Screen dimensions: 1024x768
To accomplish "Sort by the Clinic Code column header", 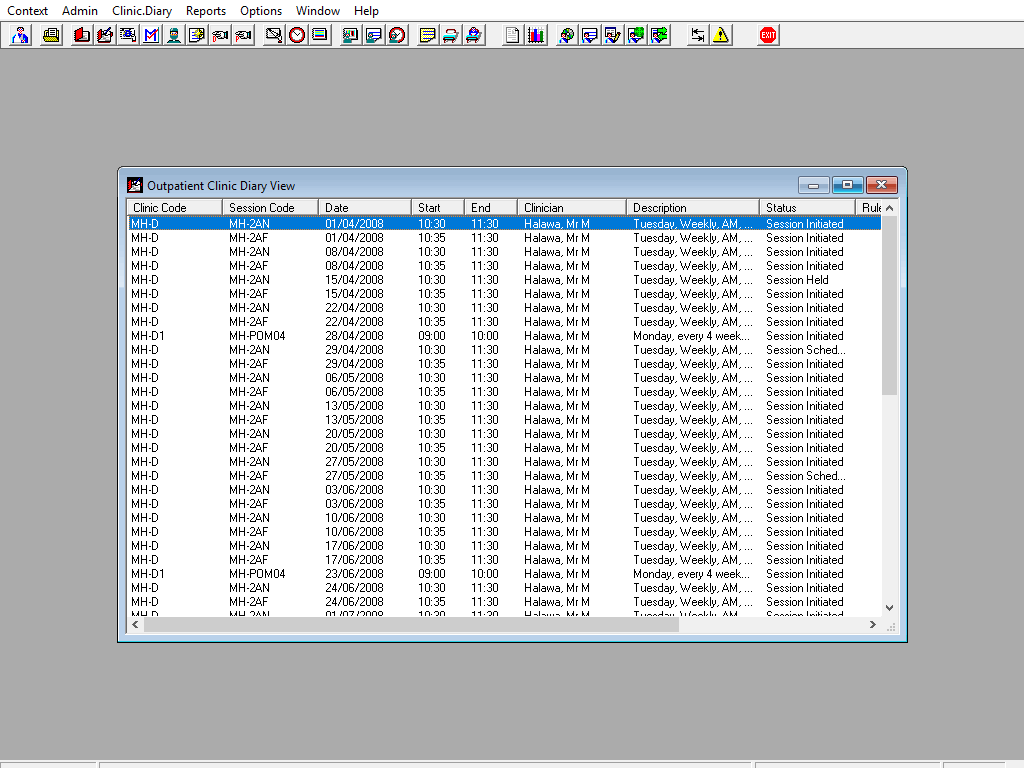I will pos(175,208).
